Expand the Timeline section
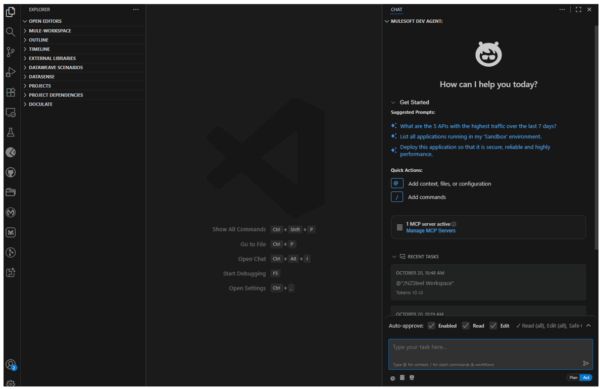This screenshot has height=389, width=600. click(x=83, y=49)
